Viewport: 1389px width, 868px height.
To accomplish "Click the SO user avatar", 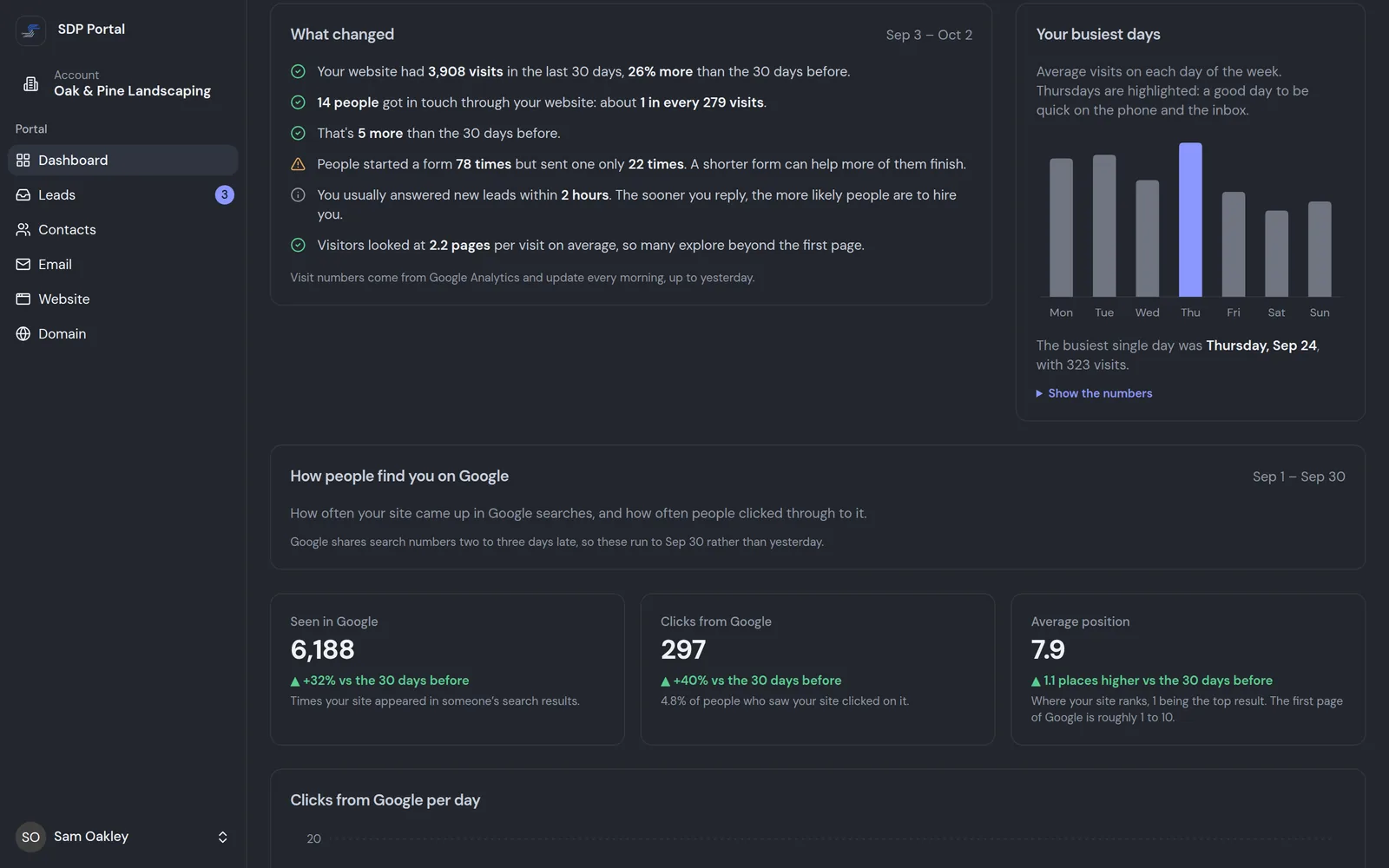I will pos(30,838).
